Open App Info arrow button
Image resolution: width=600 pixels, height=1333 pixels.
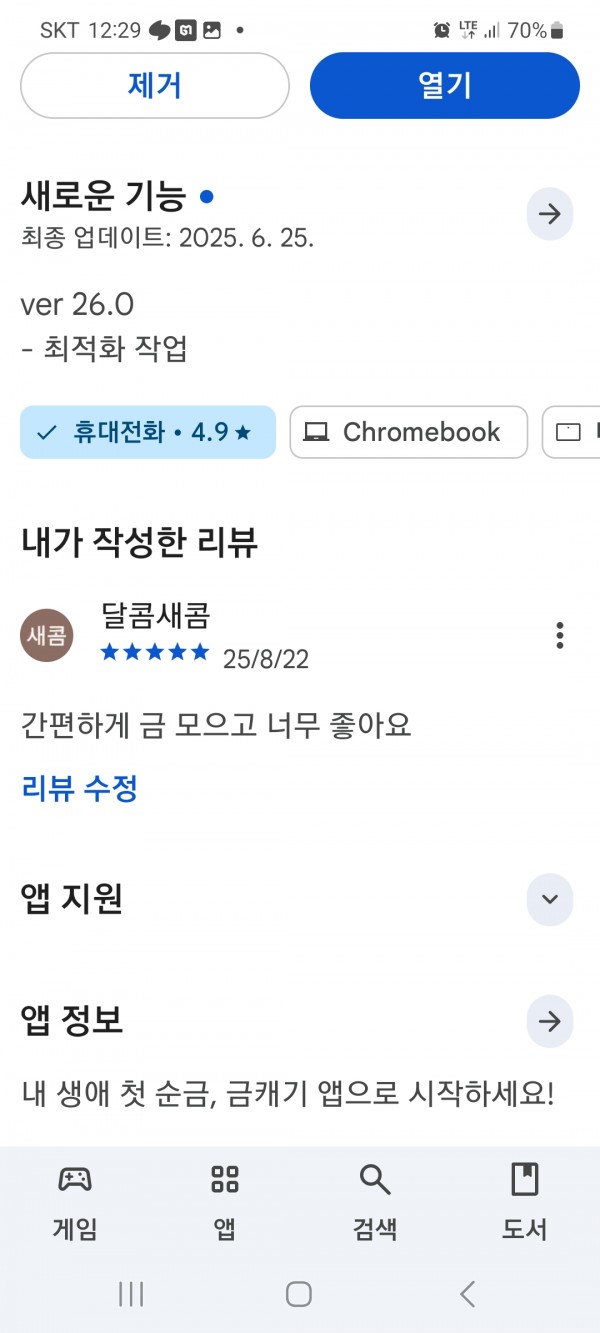tap(549, 1021)
